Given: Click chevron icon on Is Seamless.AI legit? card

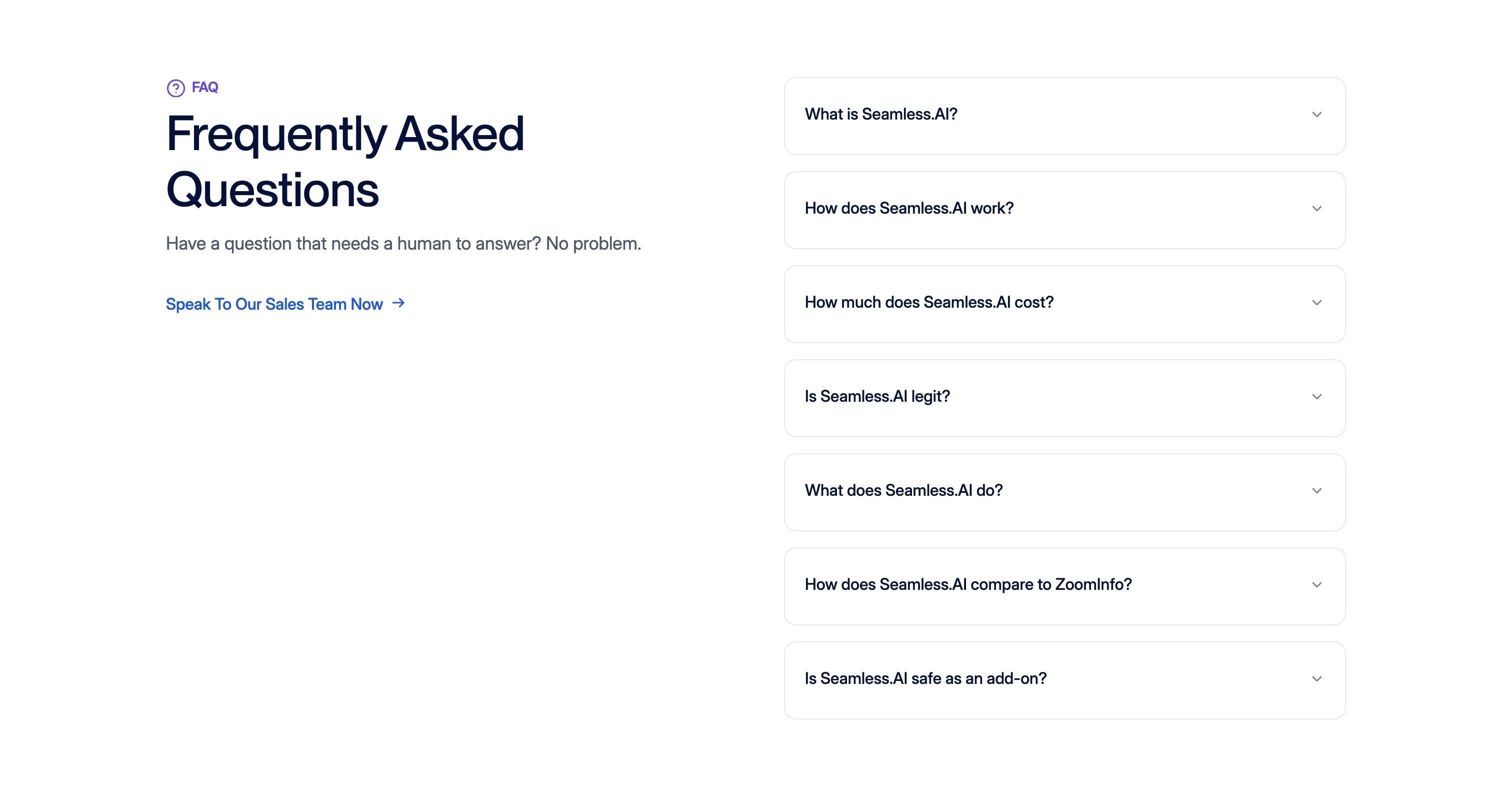Looking at the screenshot, I should (x=1316, y=397).
